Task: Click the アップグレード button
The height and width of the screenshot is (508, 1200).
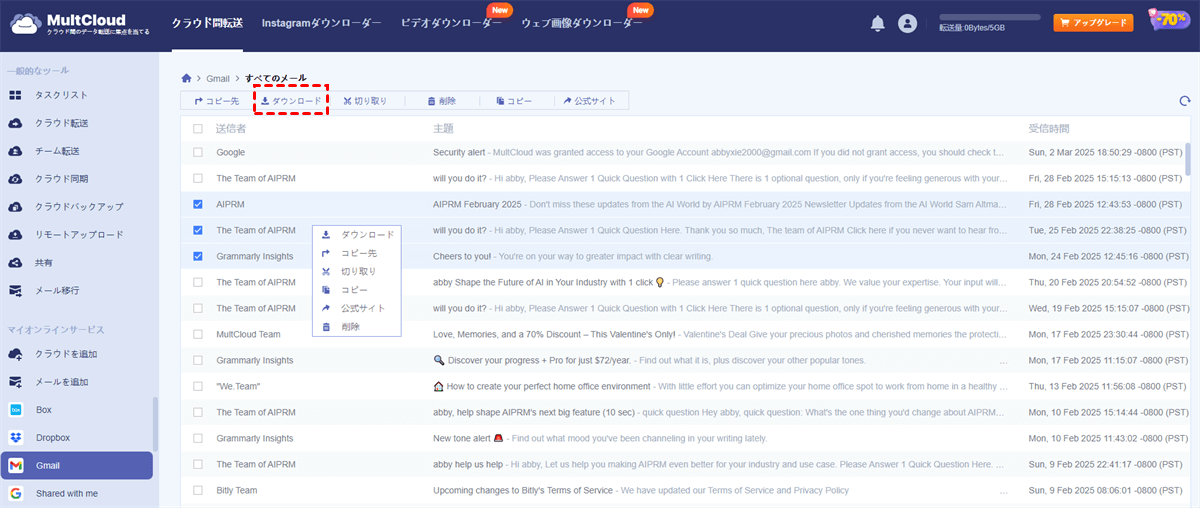Action: coord(1093,23)
